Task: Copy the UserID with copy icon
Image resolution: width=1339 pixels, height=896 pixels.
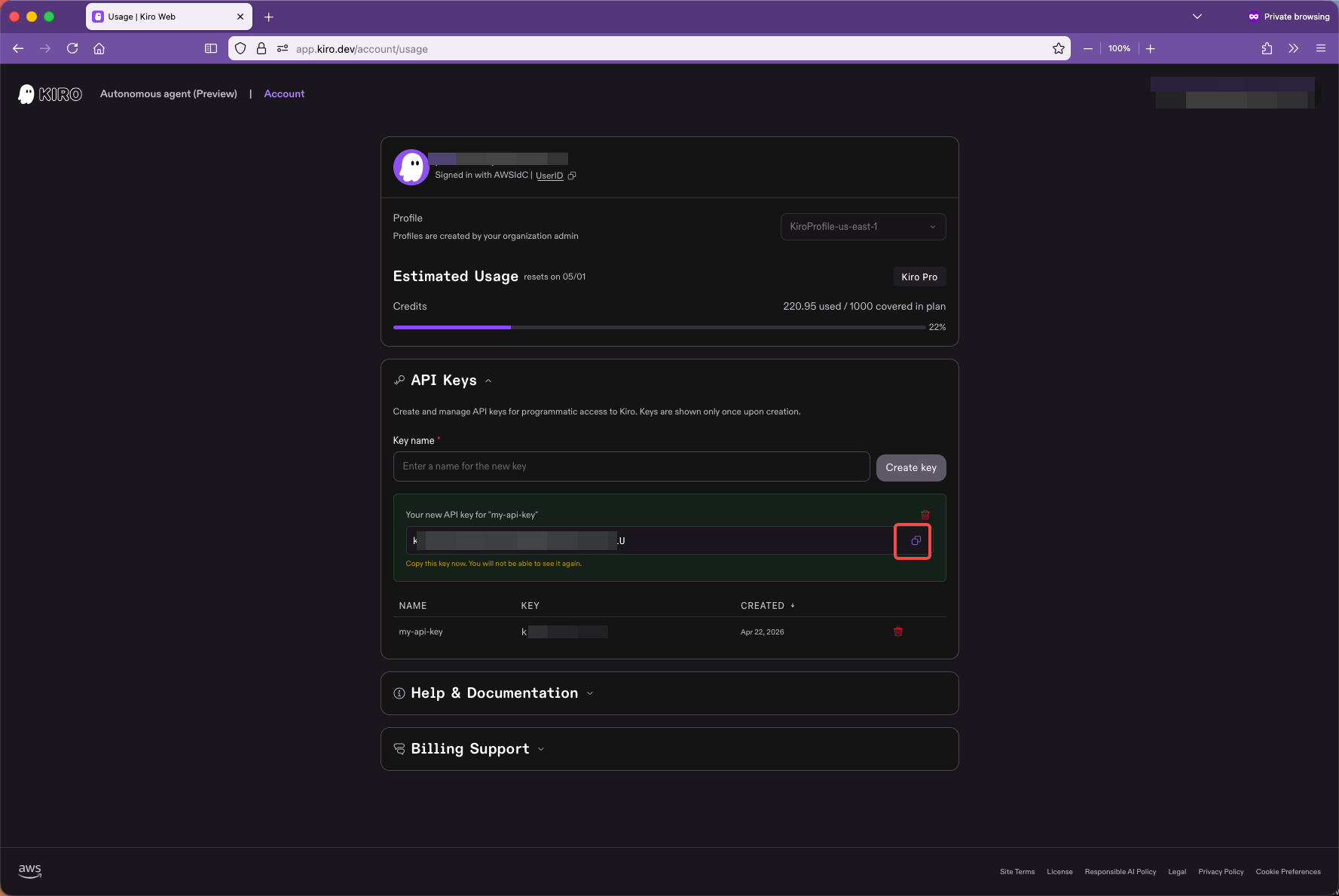Action: pyautogui.click(x=572, y=176)
